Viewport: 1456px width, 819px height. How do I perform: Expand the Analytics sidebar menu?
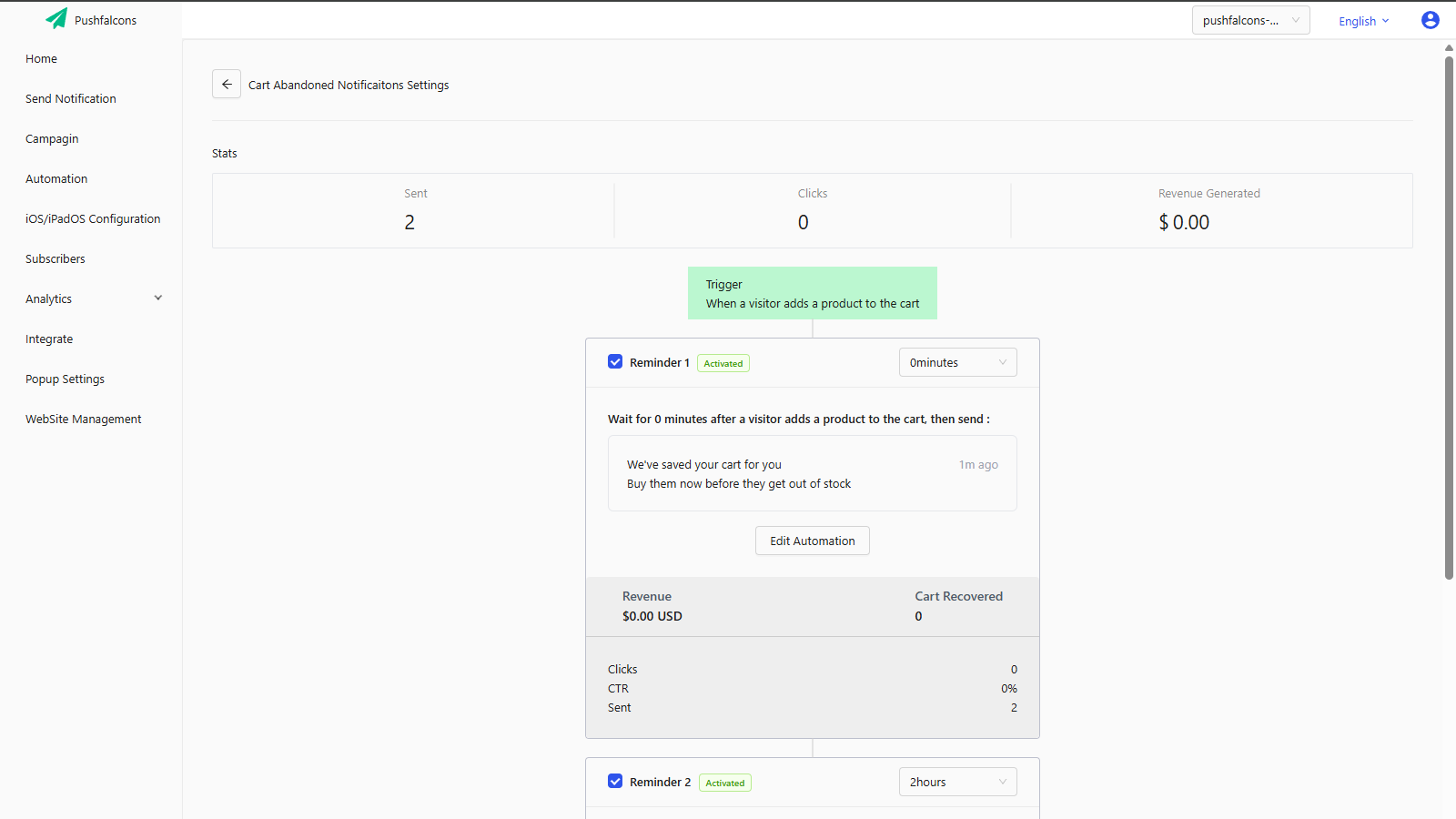click(x=48, y=298)
